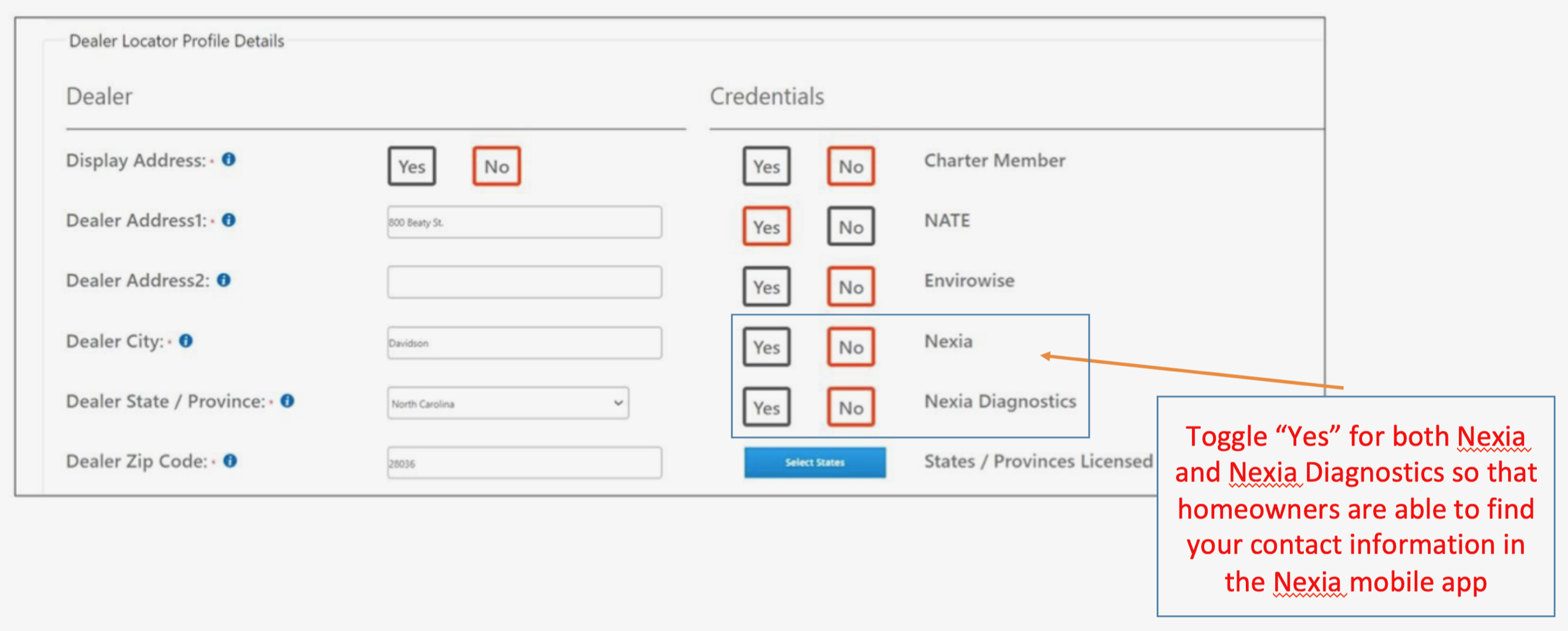The width and height of the screenshot is (1568, 631).
Task: Toggle No for NATE credential
Action: point(851,227)
